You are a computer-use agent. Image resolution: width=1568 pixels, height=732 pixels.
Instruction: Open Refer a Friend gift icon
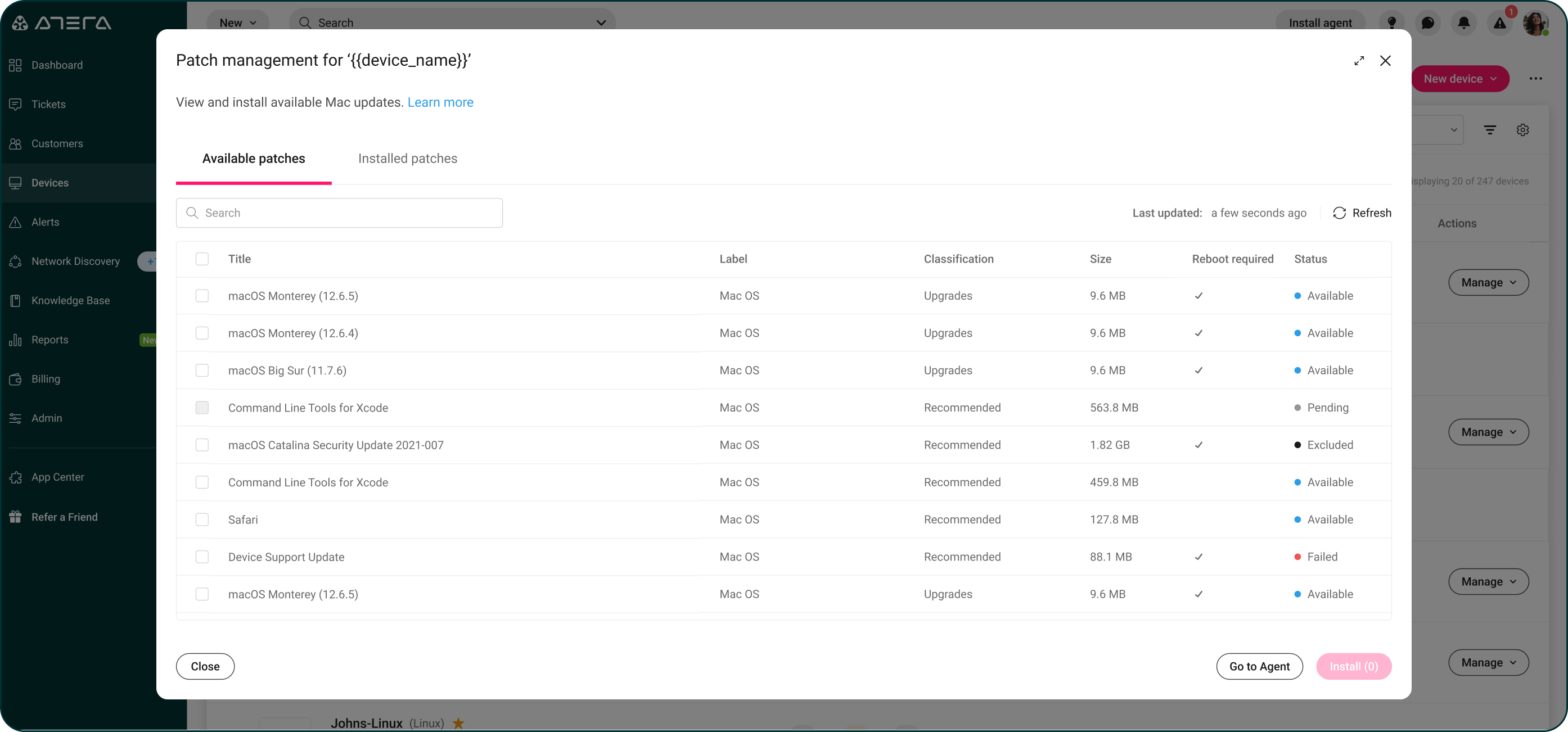[x=15, y=517]
